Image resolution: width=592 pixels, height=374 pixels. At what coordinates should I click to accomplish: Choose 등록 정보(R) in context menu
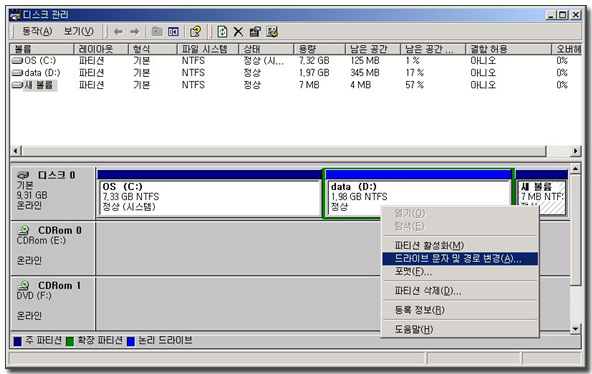[x=460, y=310]
